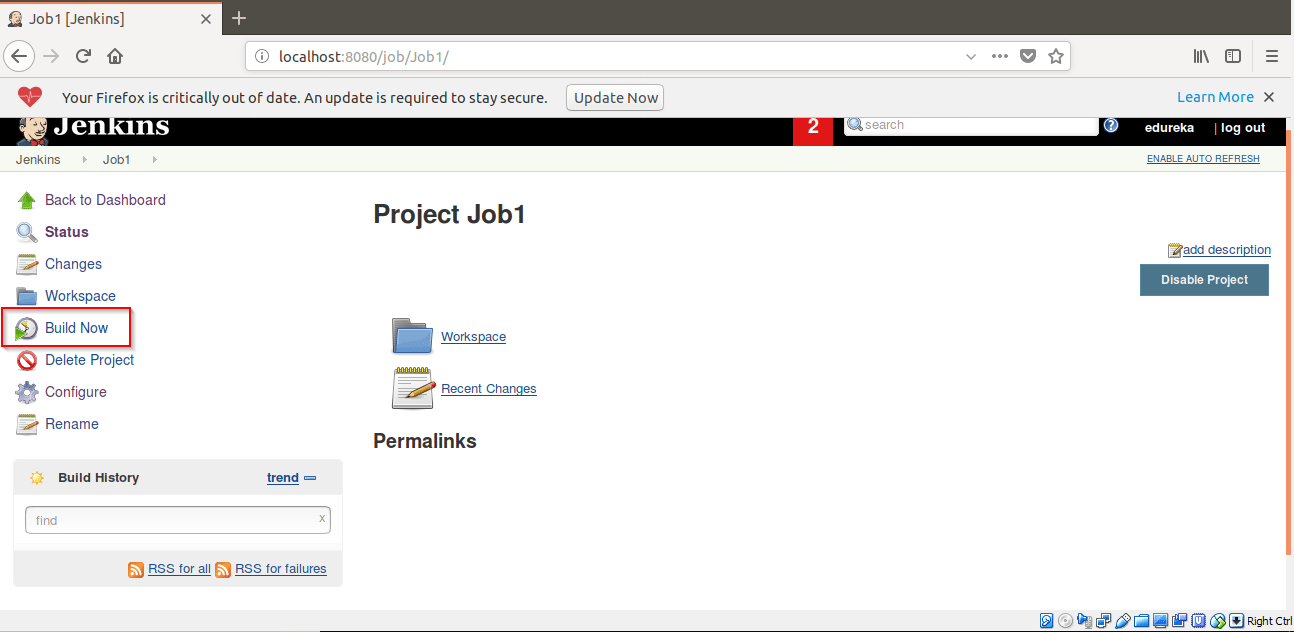Click the RSS for all feed icon
This screenshot has width=1294, height=632.
pos(136,568)
